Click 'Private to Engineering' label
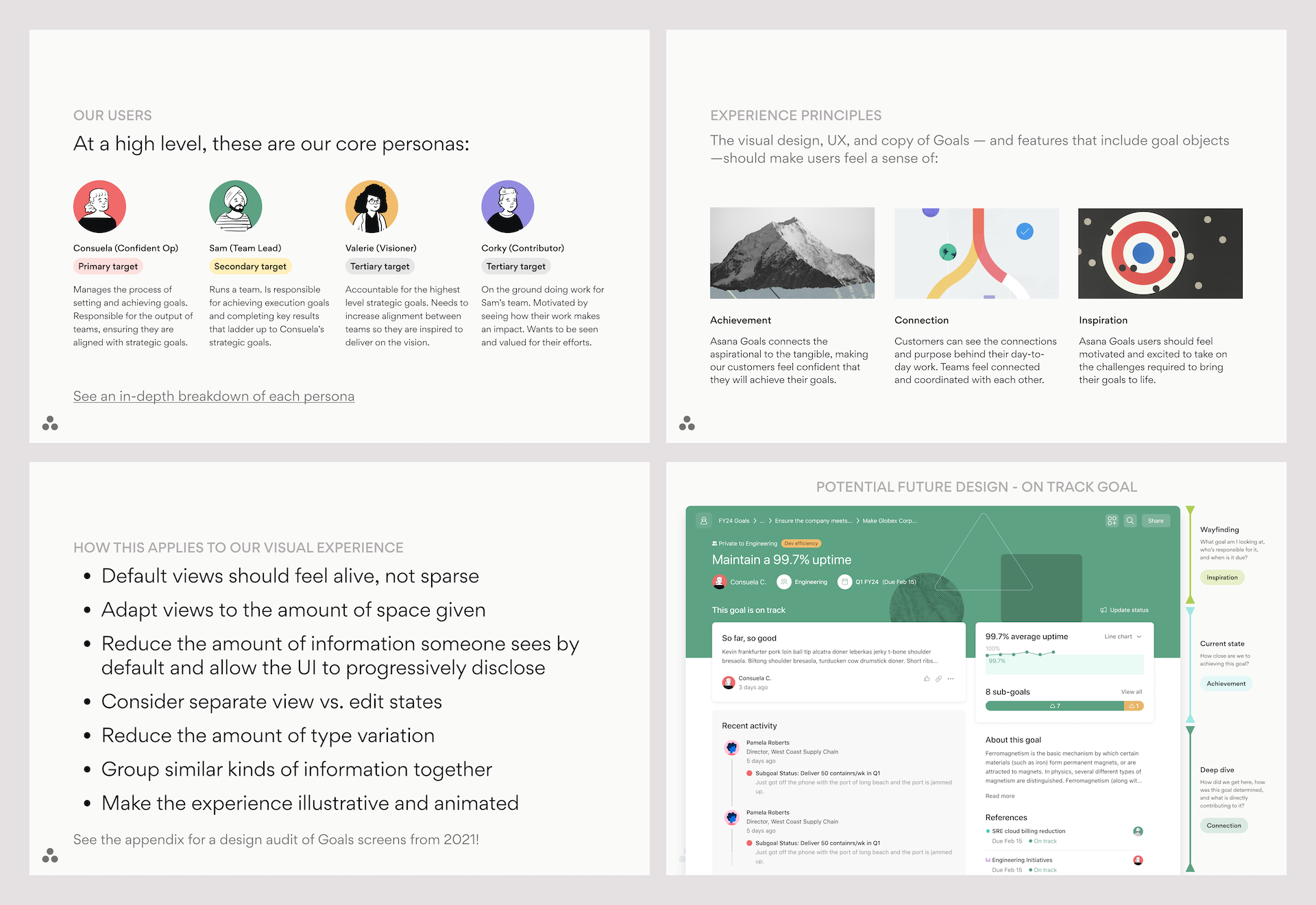 (748, 543)
